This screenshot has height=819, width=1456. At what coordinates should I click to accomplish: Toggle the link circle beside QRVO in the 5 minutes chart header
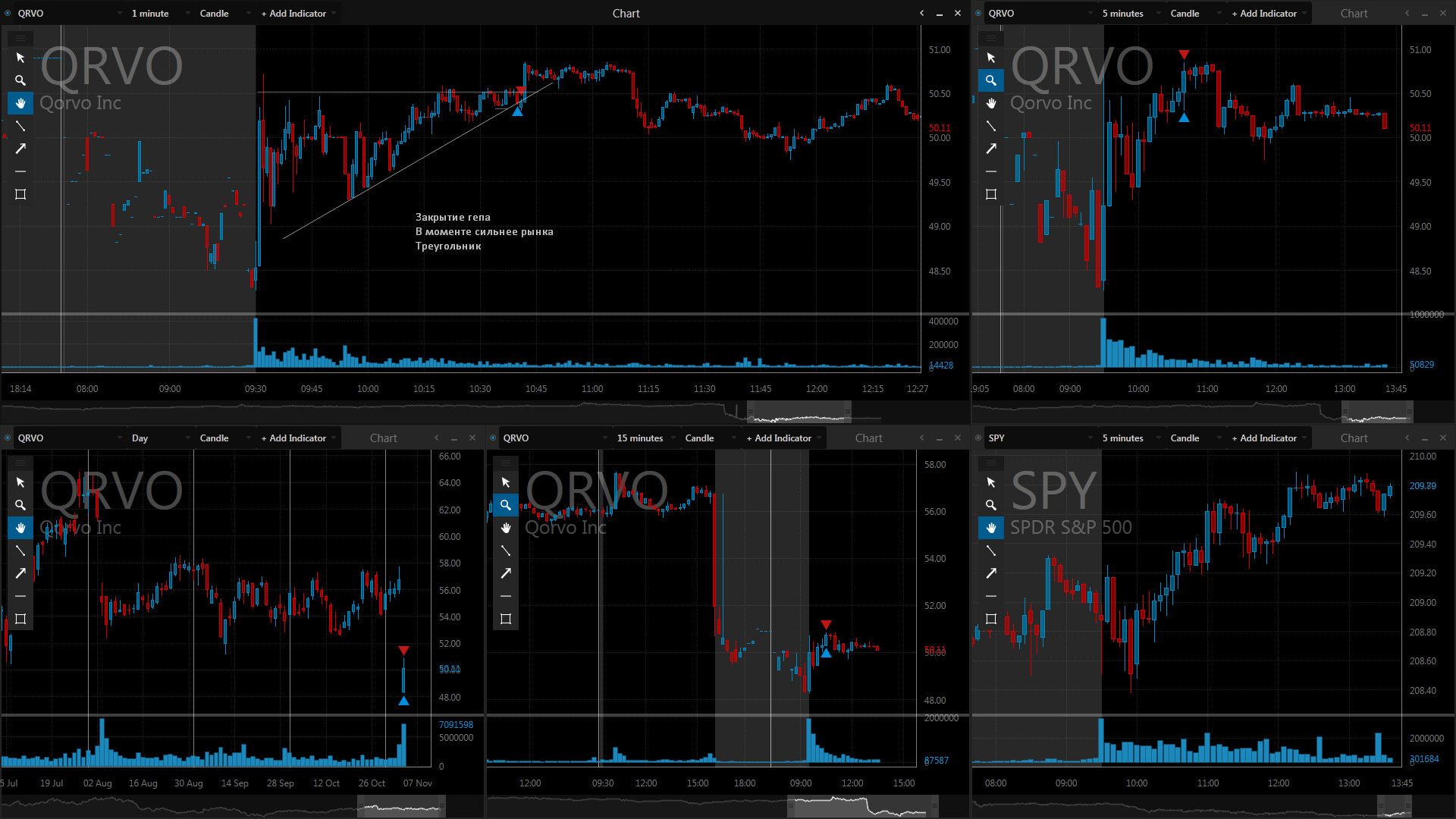coord(978,13)
